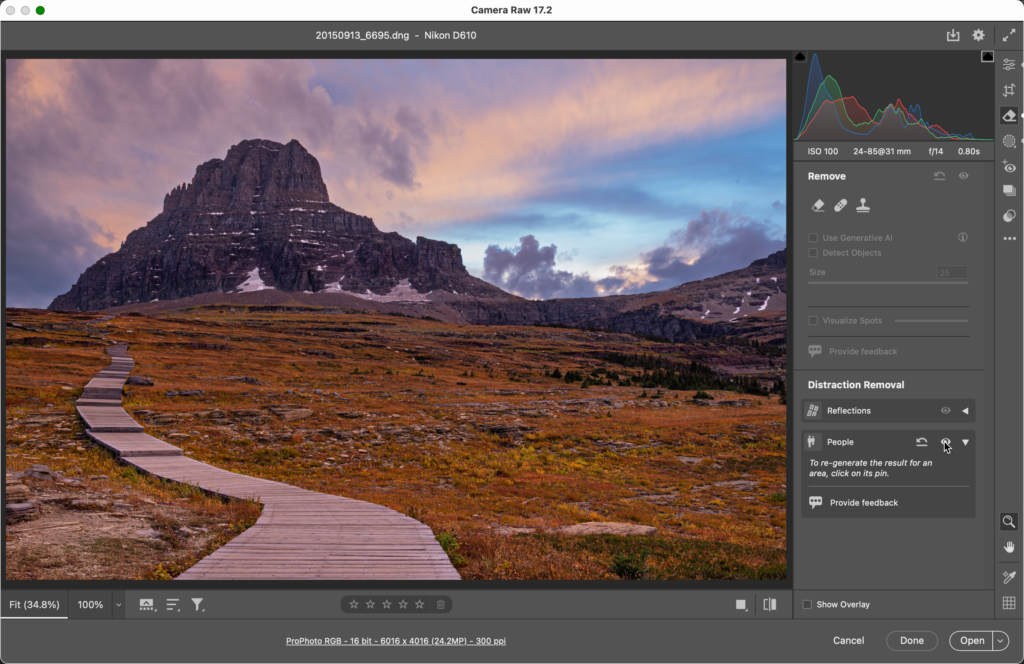
Task: Select 100% zoom level
Action: tap(90, 605)
